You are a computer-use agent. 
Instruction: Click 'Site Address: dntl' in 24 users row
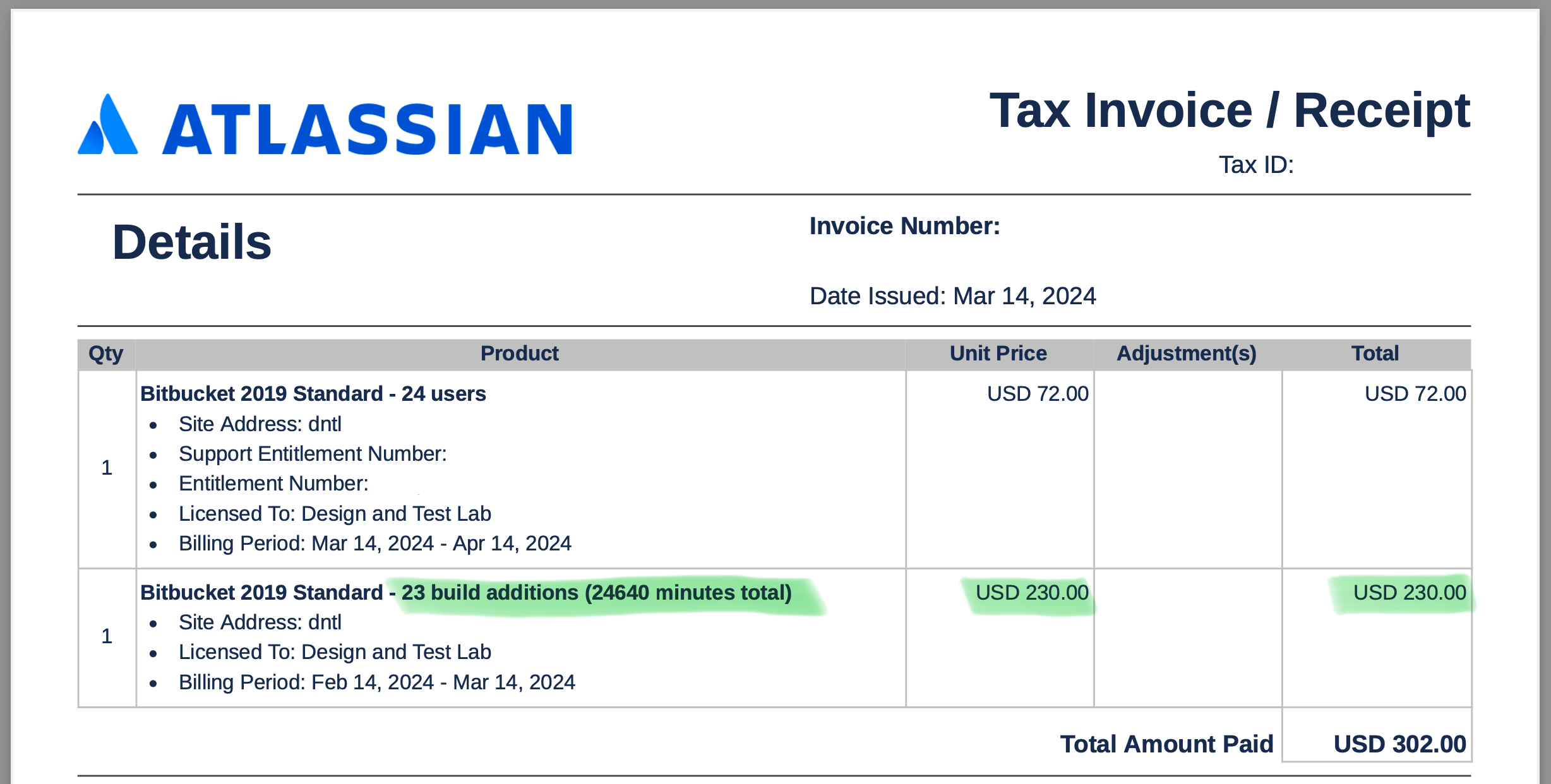click(260, 424)
